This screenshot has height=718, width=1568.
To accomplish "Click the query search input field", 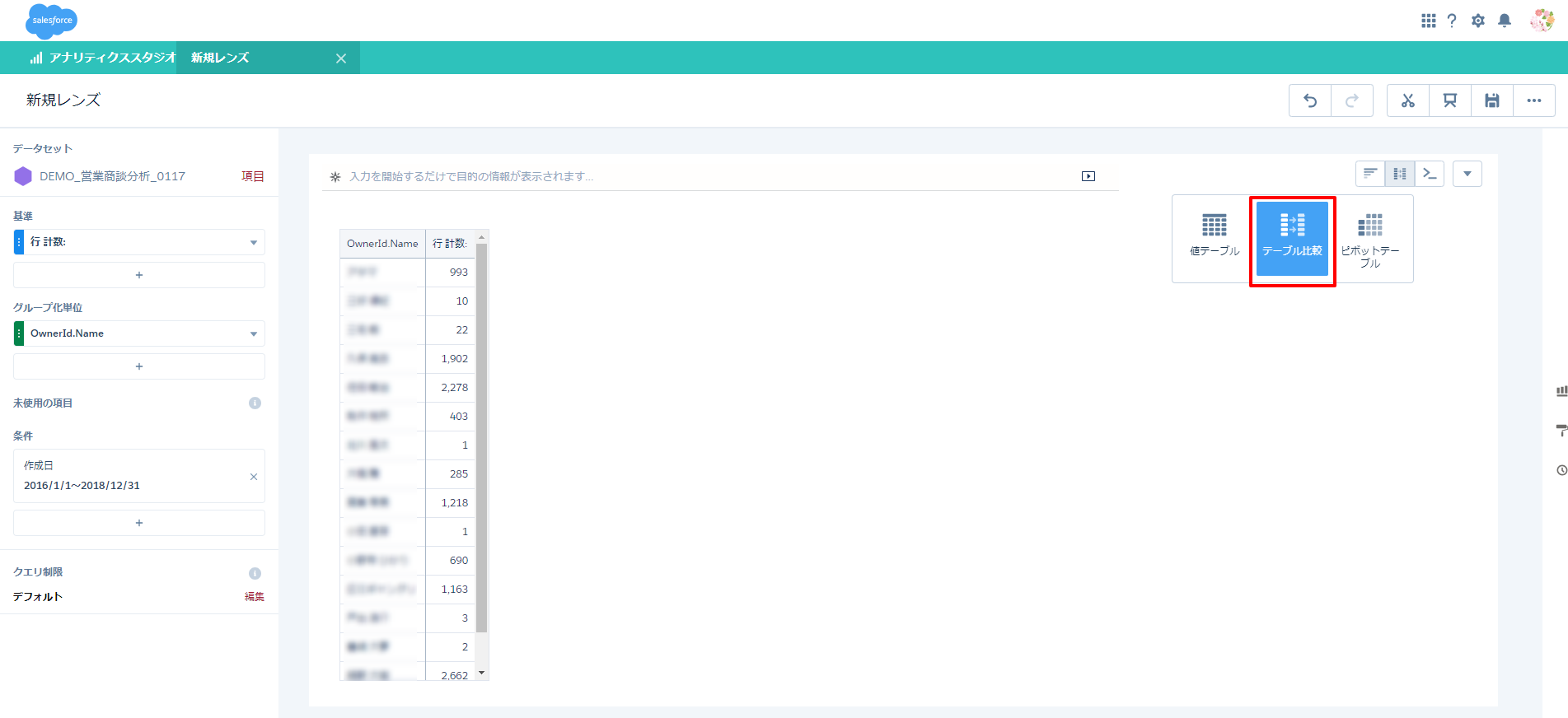I will click(x=709, y=176).
